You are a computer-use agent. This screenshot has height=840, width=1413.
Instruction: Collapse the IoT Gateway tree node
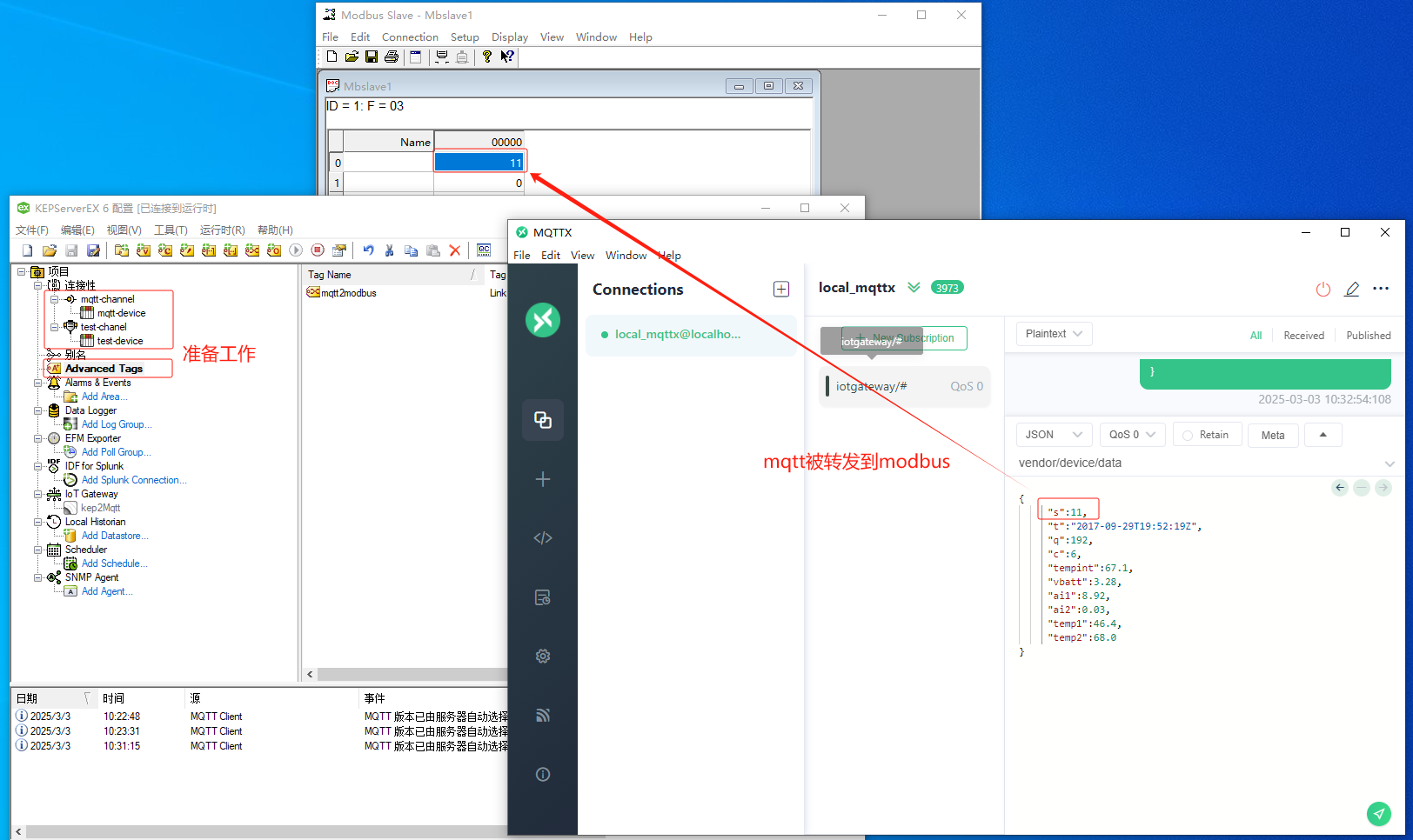(x=37, y=494)
